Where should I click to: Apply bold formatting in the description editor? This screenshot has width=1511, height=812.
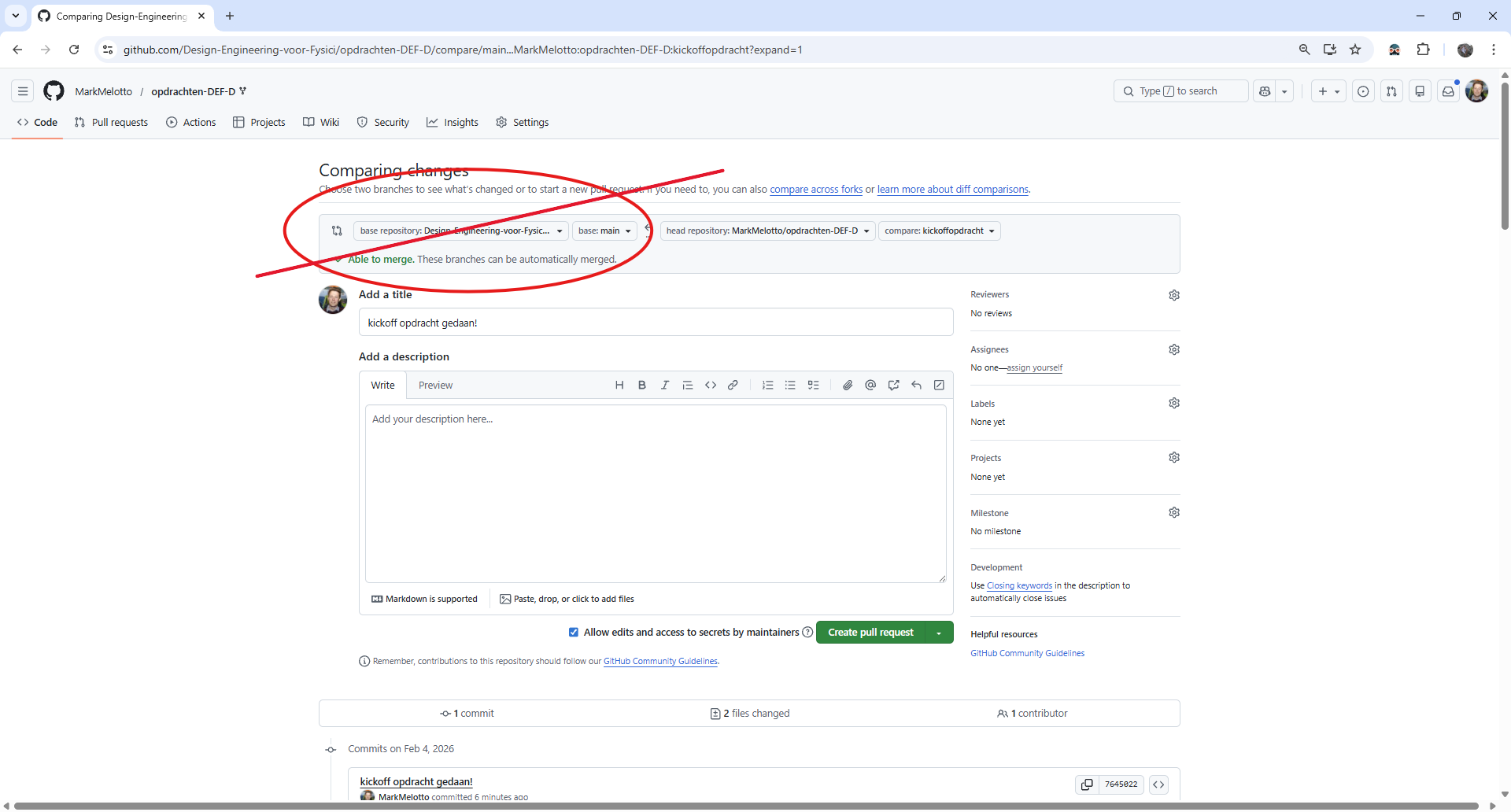click(642, 386)
